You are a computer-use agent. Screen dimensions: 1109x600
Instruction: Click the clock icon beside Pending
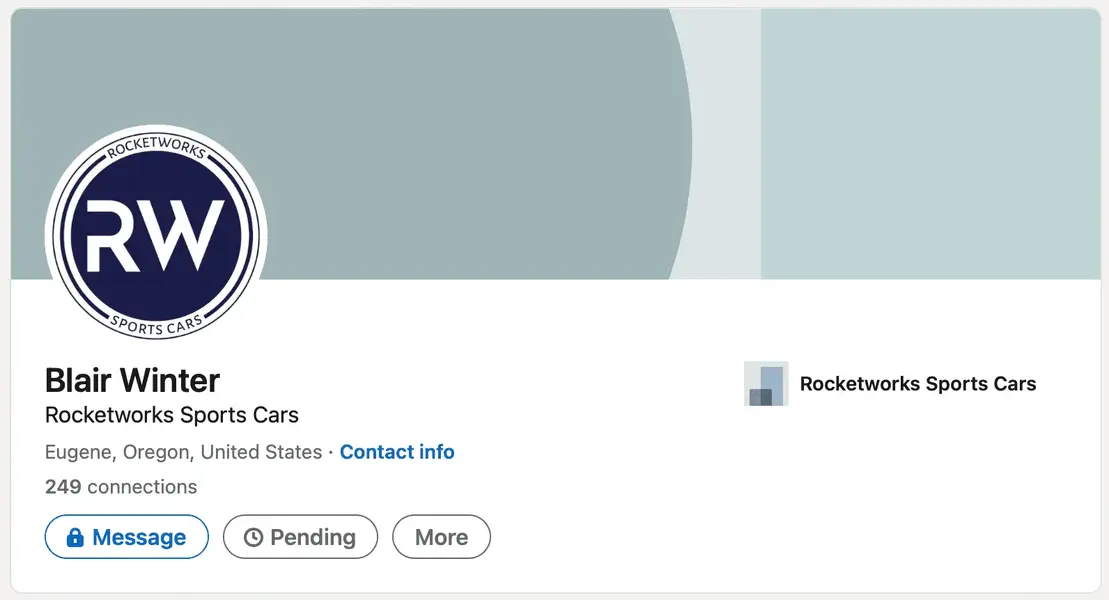click(x=253, y=538)
